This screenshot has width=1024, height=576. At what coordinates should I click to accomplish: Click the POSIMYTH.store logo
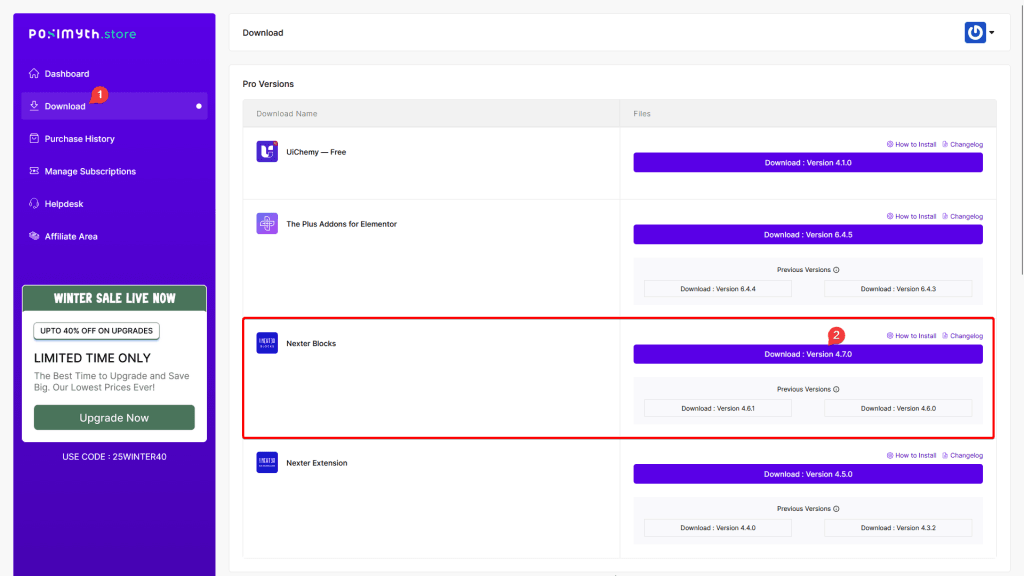82,34
